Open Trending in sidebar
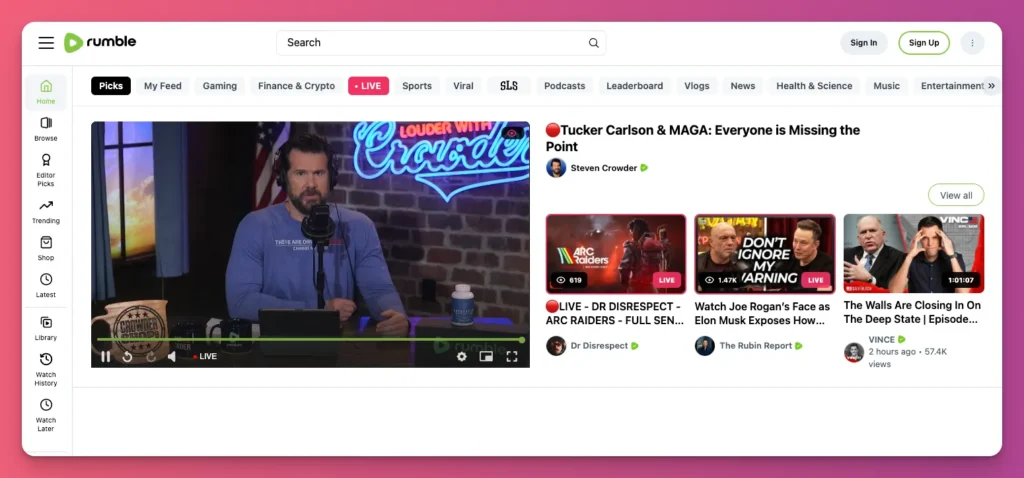 coord(46,212)
